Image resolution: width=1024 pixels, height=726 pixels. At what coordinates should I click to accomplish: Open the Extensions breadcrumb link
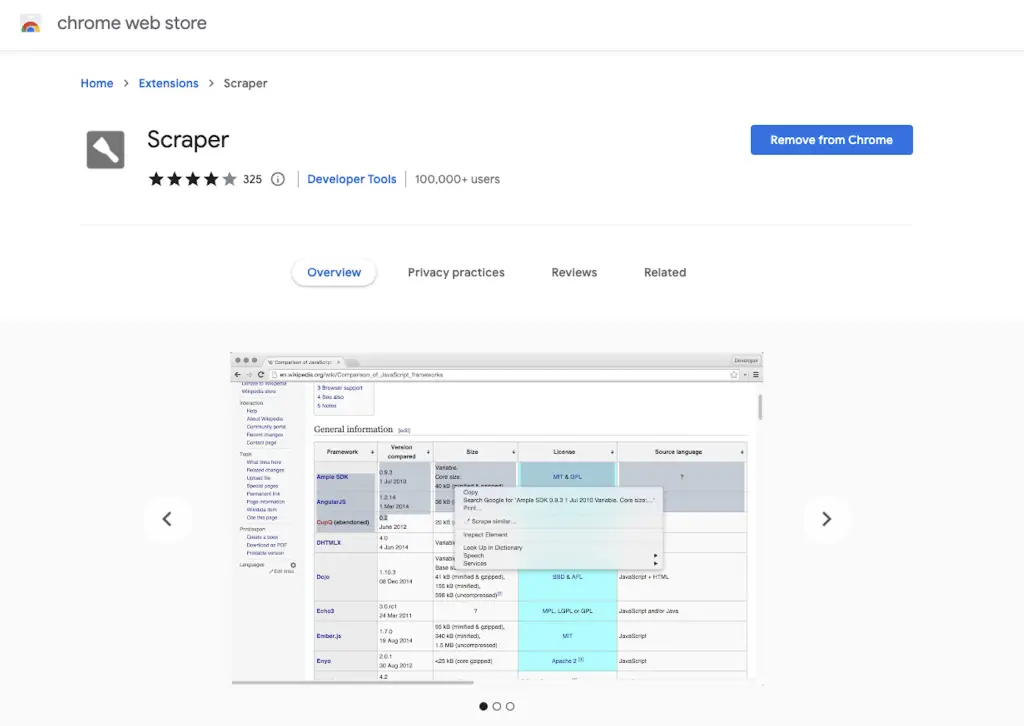click(x=168, y=83)
